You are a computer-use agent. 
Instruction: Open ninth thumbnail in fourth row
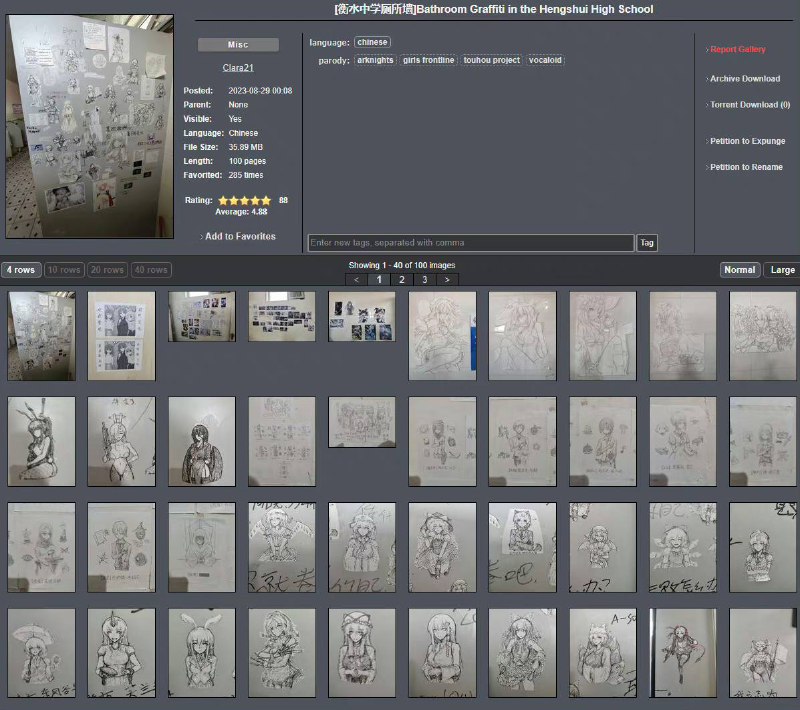[x=683, y=653]
